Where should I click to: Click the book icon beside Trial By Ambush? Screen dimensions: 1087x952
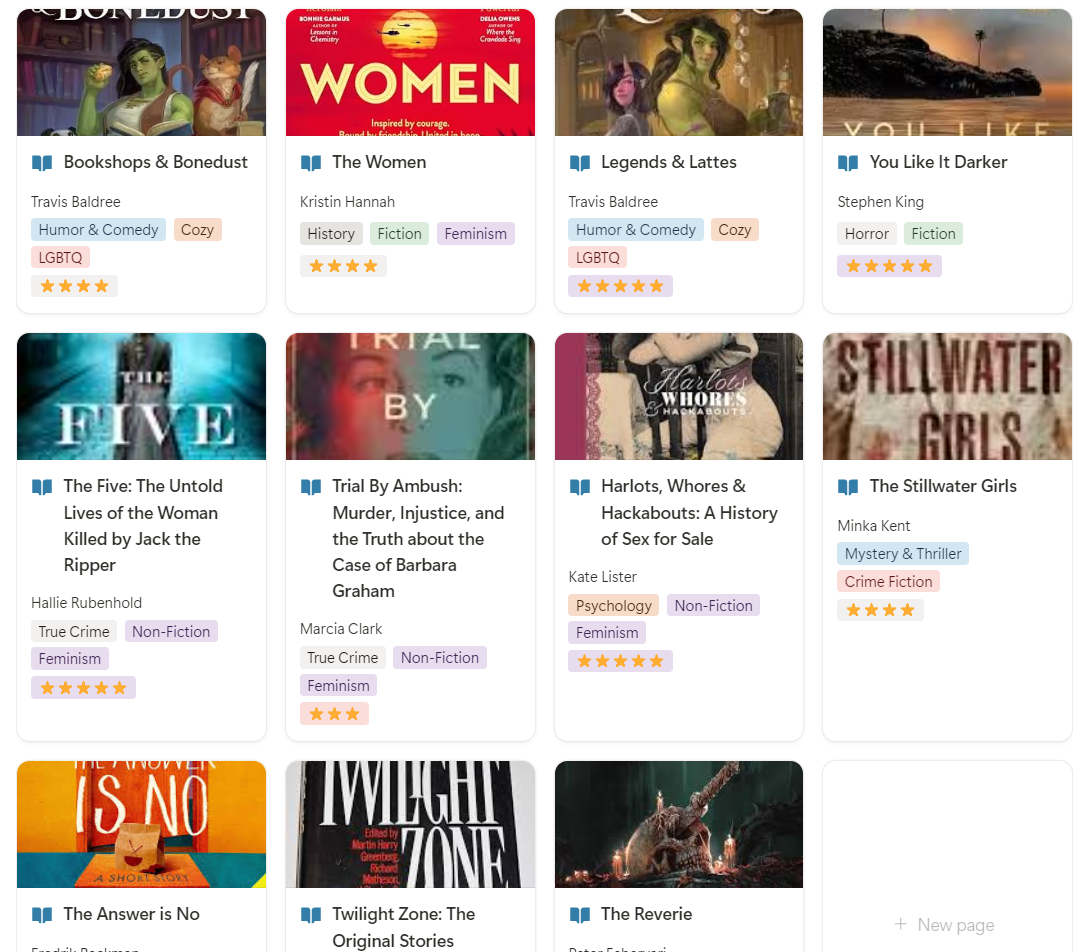pyautogui.click(x=311, y=487)
